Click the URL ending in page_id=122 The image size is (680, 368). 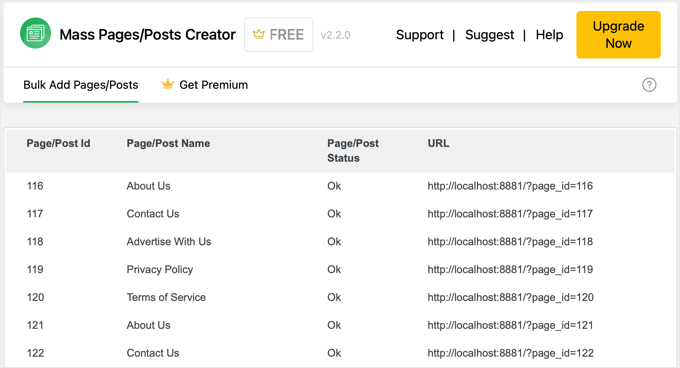510,353
